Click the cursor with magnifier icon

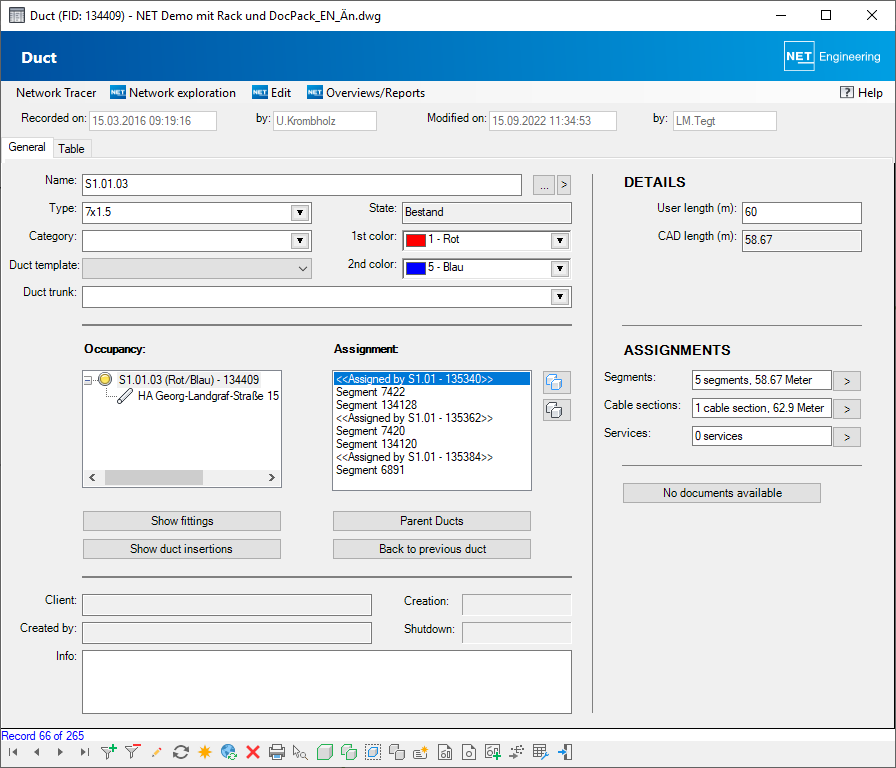pyautogui.click(x=300, y=752)
